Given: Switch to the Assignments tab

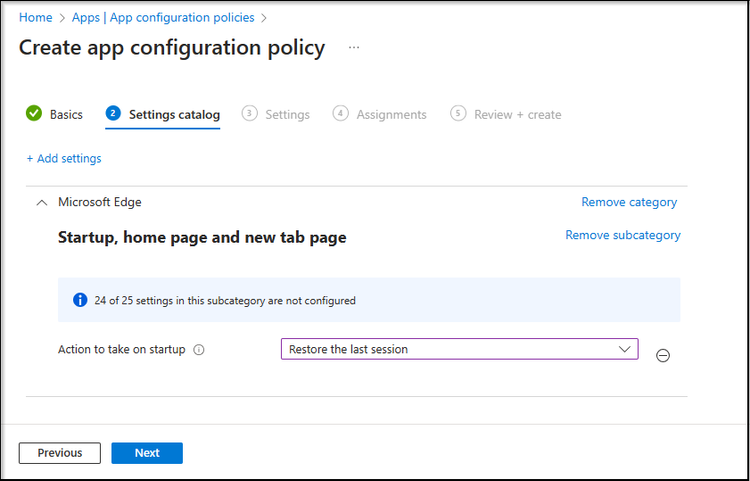Looking at the screenshot, I should click(x=391, y=115).
